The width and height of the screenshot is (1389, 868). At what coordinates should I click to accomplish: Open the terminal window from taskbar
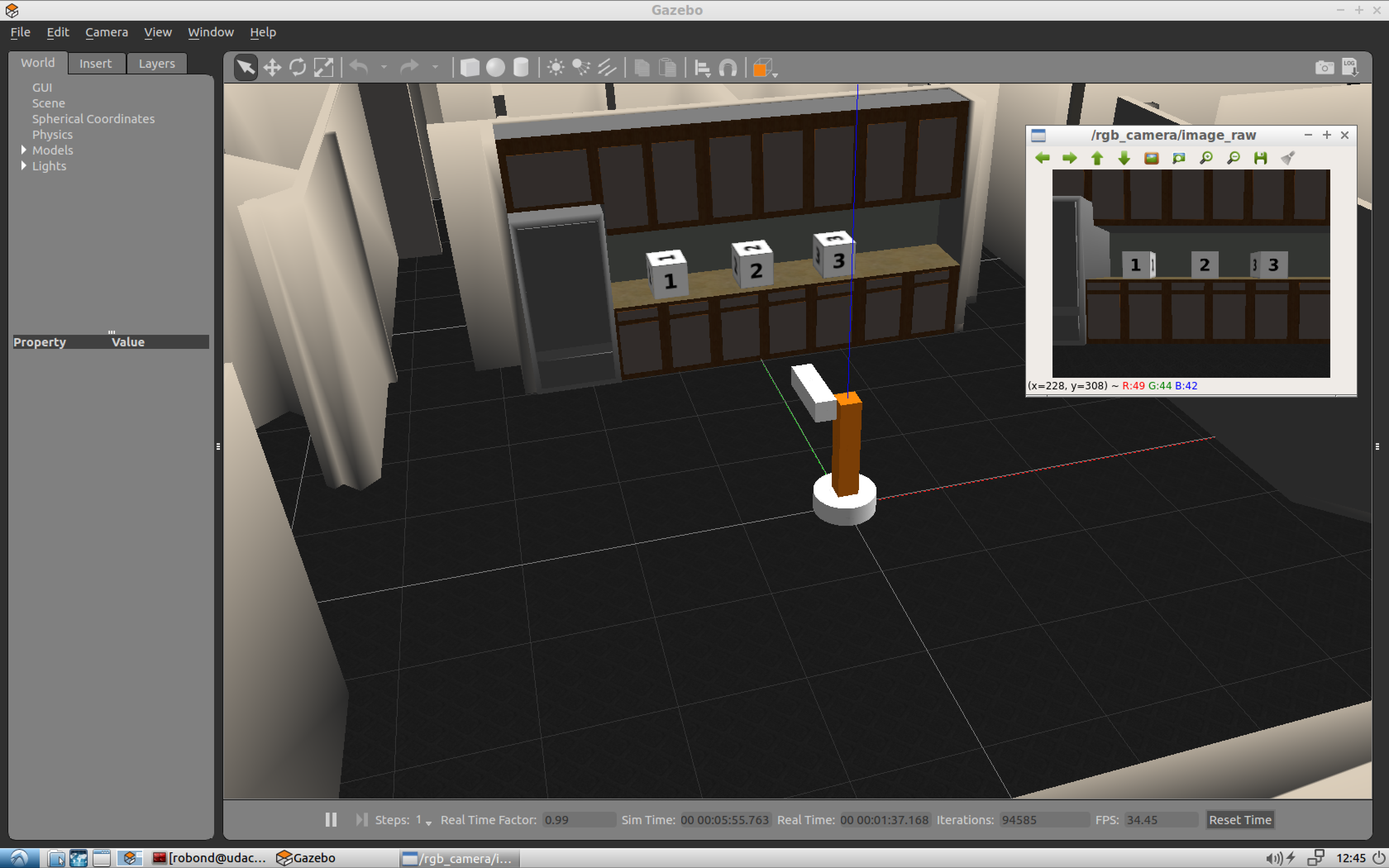(x=210, y=858)
